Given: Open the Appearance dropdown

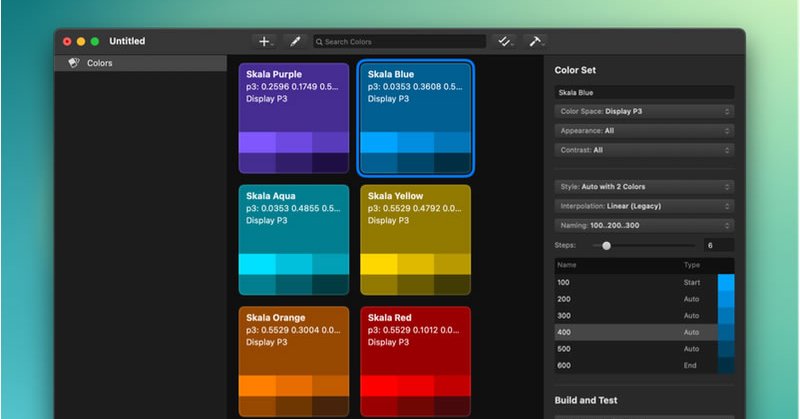Looking at the screenshot, I should tap(644, 131).
